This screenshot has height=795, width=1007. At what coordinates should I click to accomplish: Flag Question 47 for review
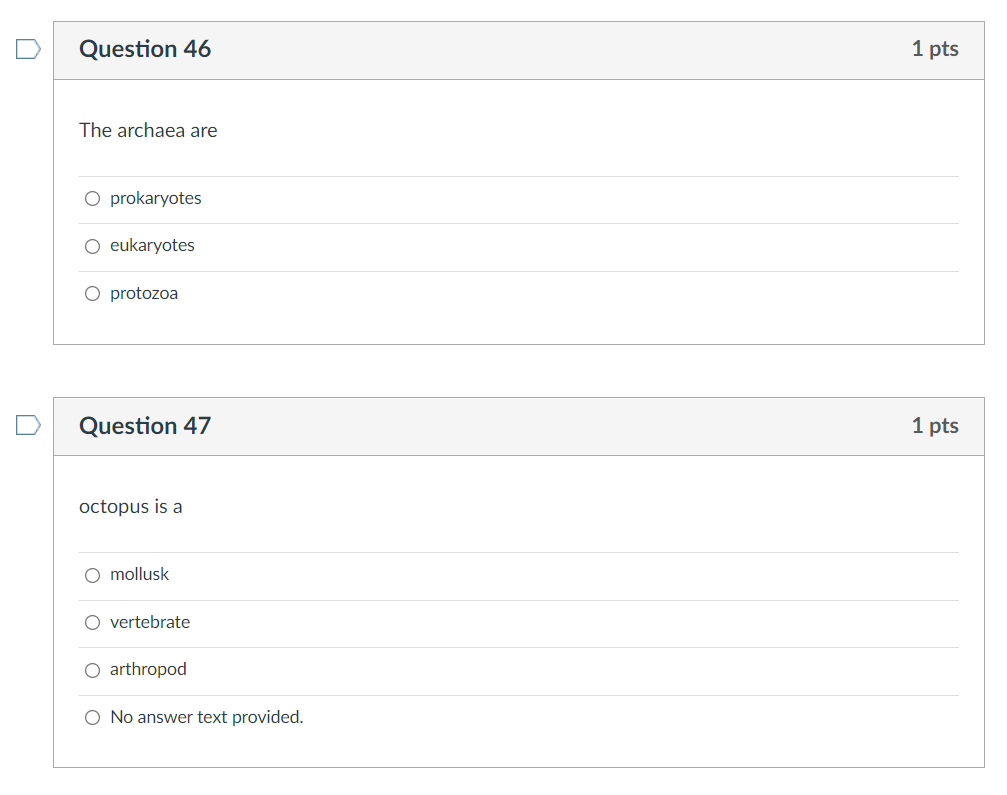[x=28, y=425]
